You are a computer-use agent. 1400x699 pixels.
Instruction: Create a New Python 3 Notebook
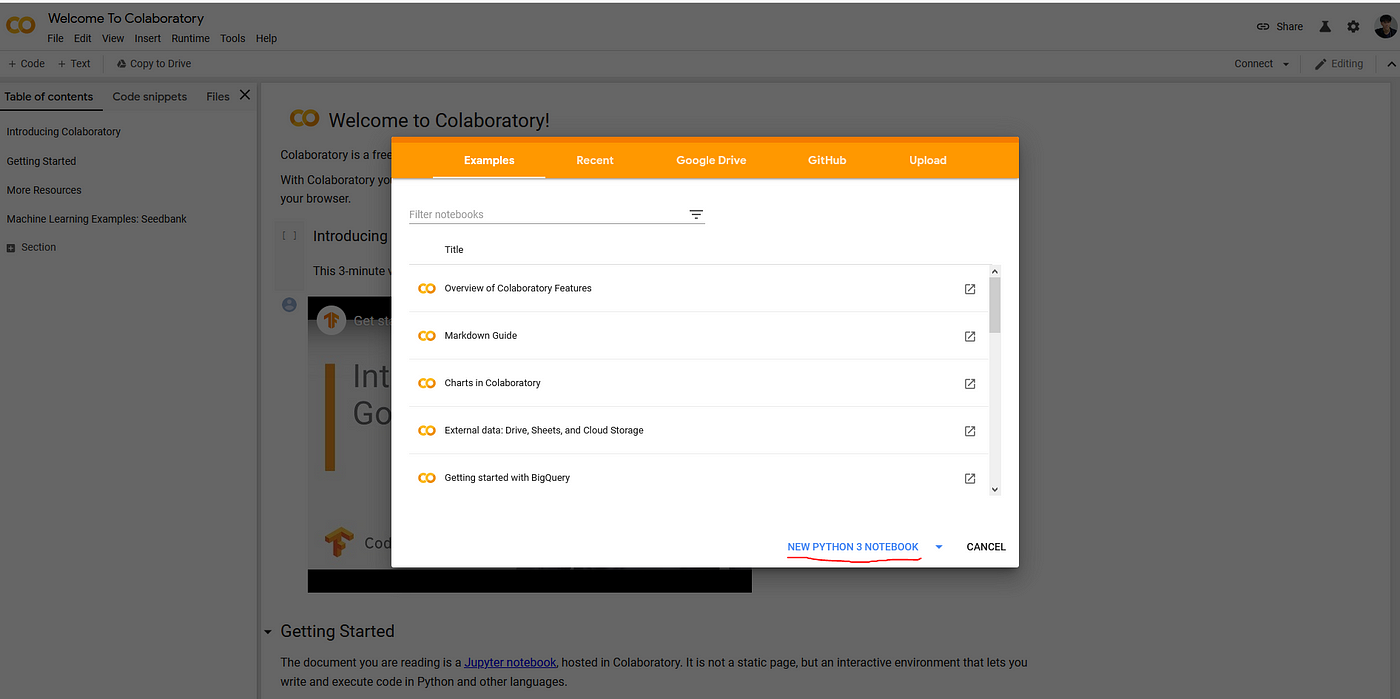(853, 547)
